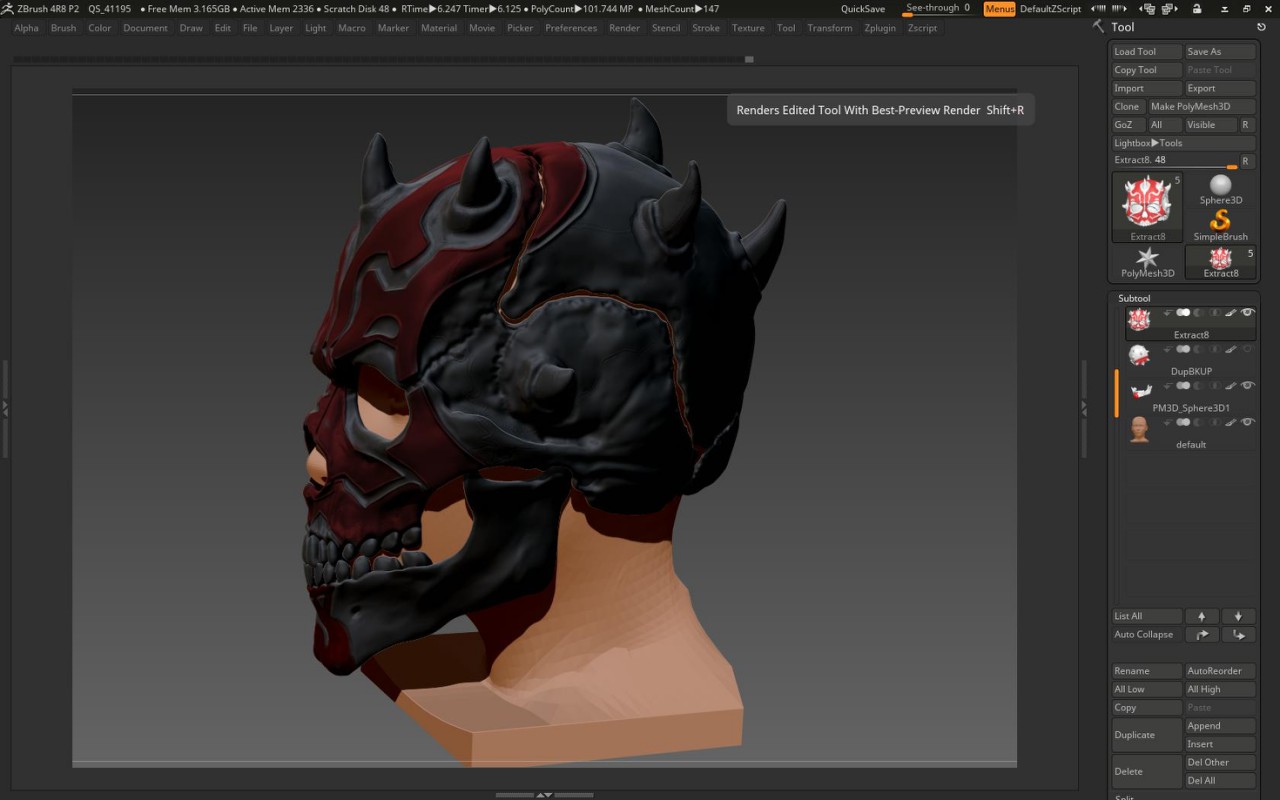Show the DupBKUP subtool with eye icon
The image size is (1280, 800).
tap(1248, 349)
